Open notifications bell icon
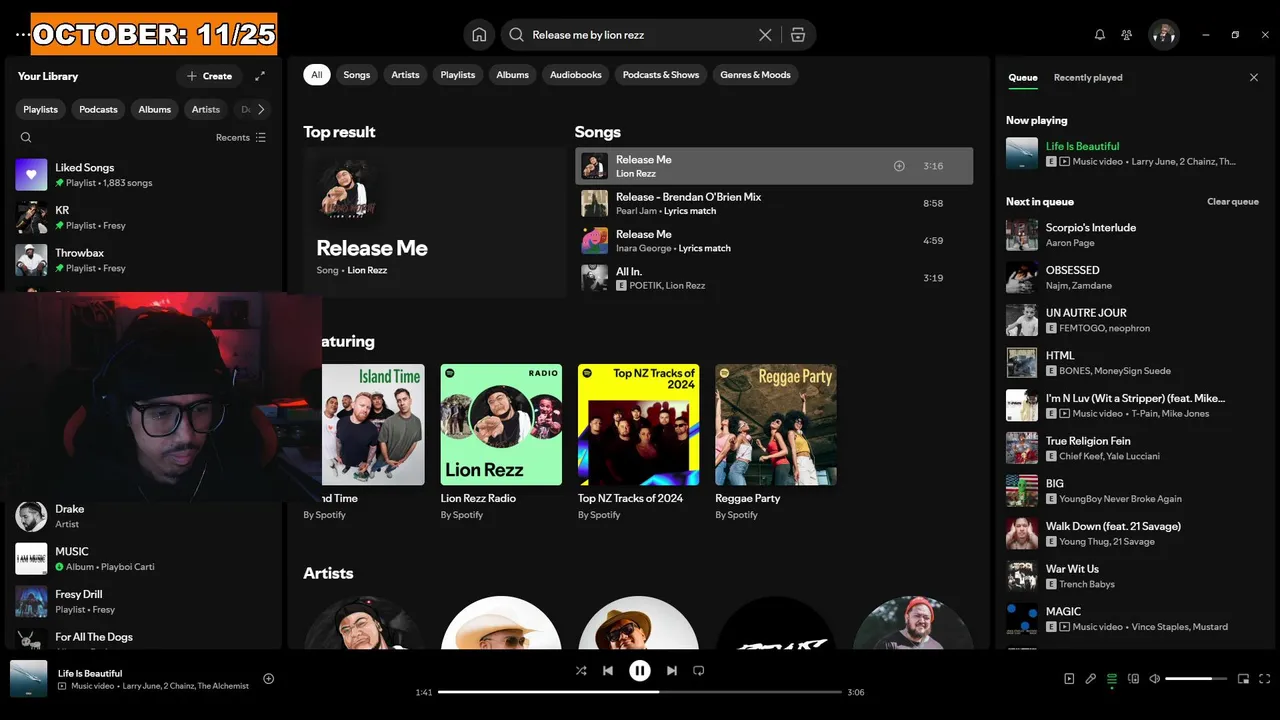This screenshot has width=1280, height=720. (x=1100, y=35)
